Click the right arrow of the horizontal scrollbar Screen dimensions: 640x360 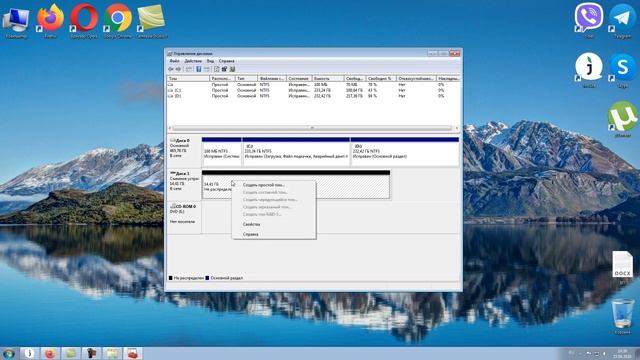pyautogui.click(x=456, y=128)
